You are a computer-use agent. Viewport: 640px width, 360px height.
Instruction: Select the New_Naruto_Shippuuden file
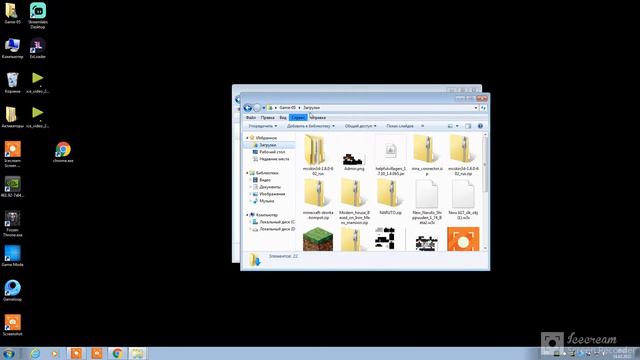click(x=427, y=202)
